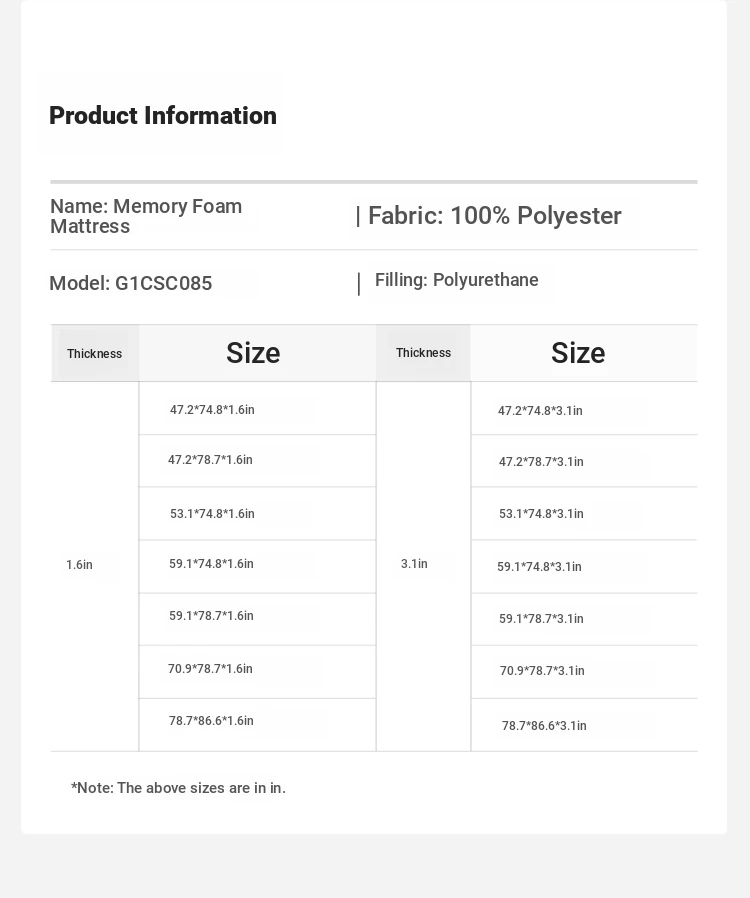Click the Product Information heading
The height and width of the screenshot is (898, 750).
click(x=163, y=116)
